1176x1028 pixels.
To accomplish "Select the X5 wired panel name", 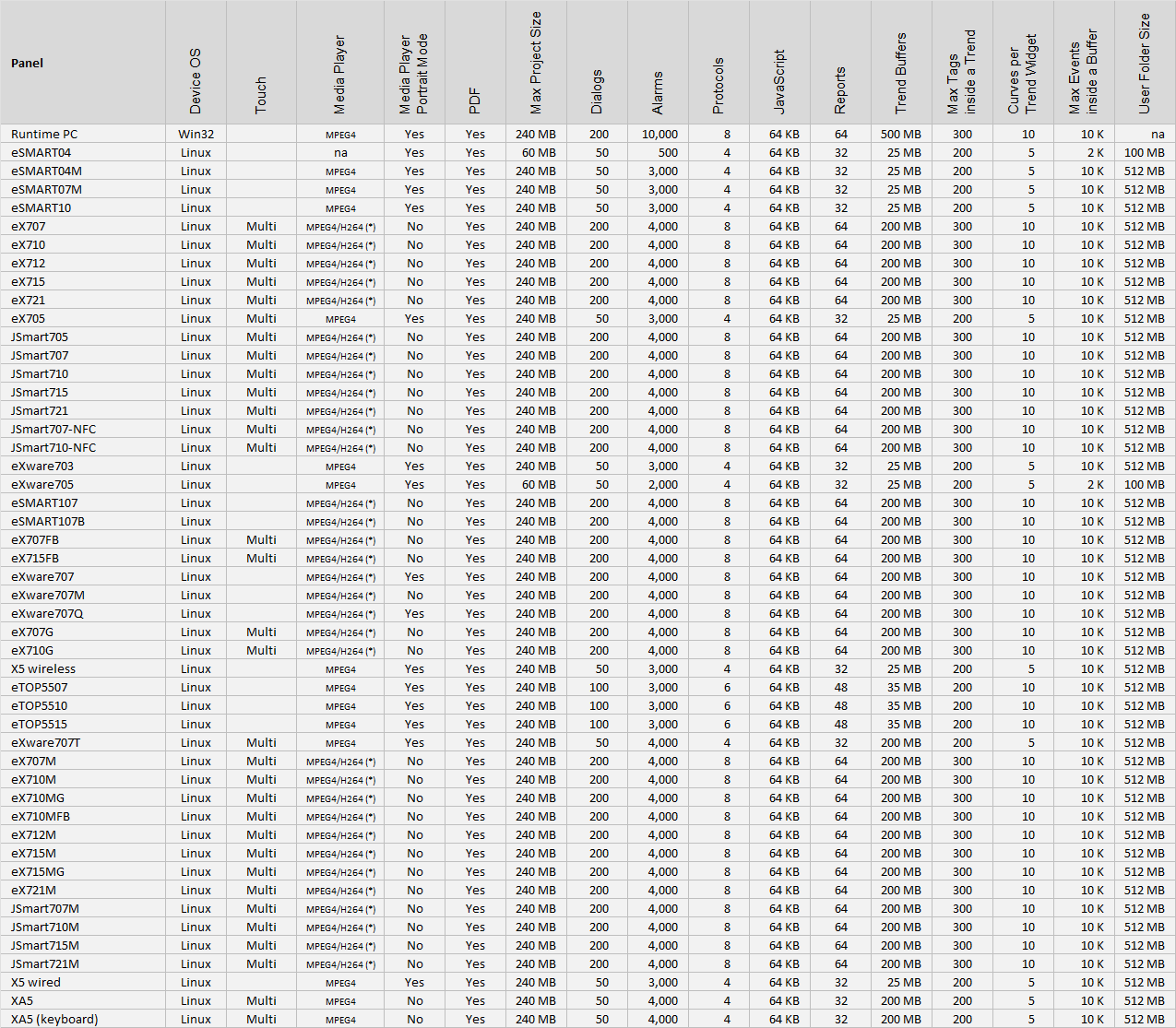I will pos(36,982).
